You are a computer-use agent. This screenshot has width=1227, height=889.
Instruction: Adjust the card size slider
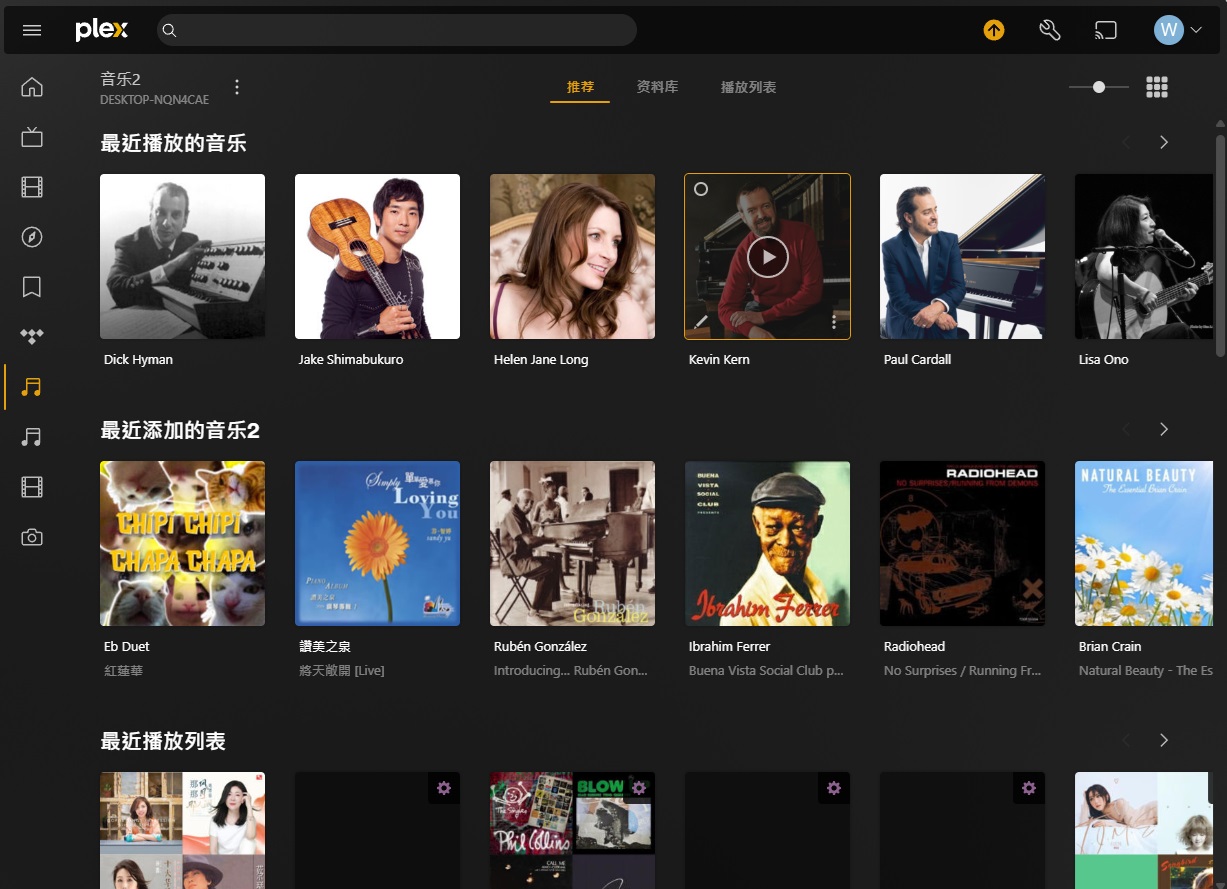pos(1097,87)
